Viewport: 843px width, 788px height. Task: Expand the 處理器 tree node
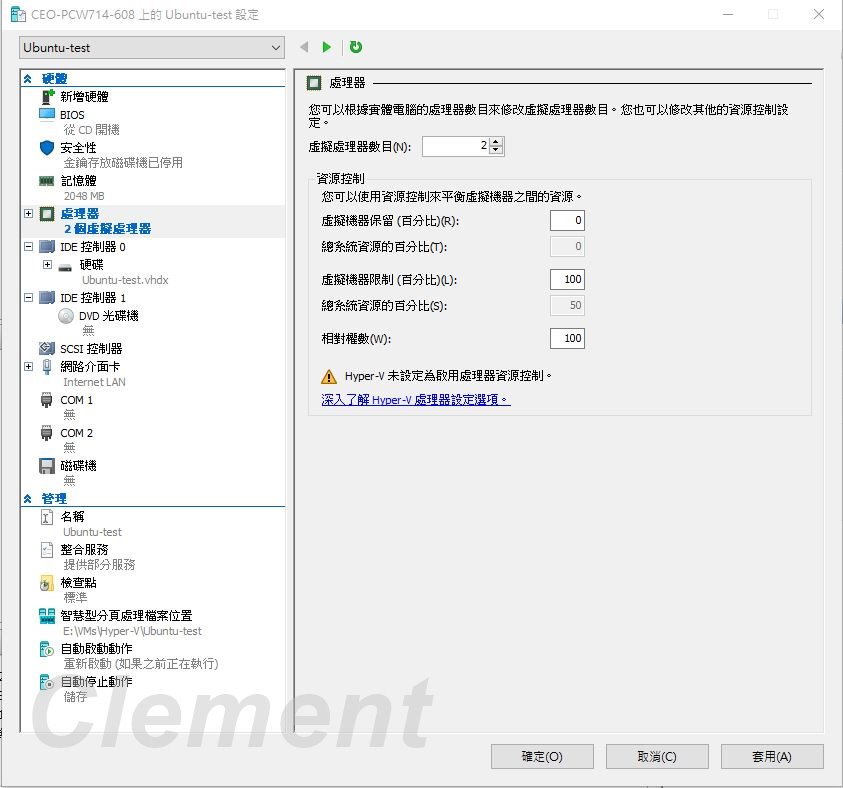[28, 214]
